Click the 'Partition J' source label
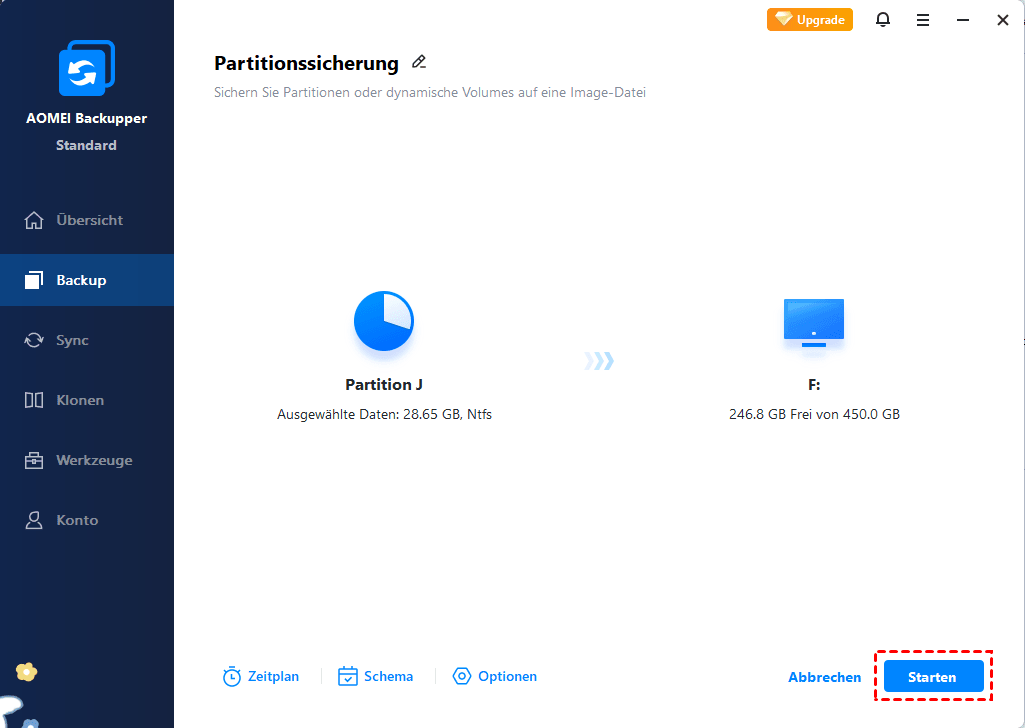Viewport: 1025px width, 728px height. point(384,384)
